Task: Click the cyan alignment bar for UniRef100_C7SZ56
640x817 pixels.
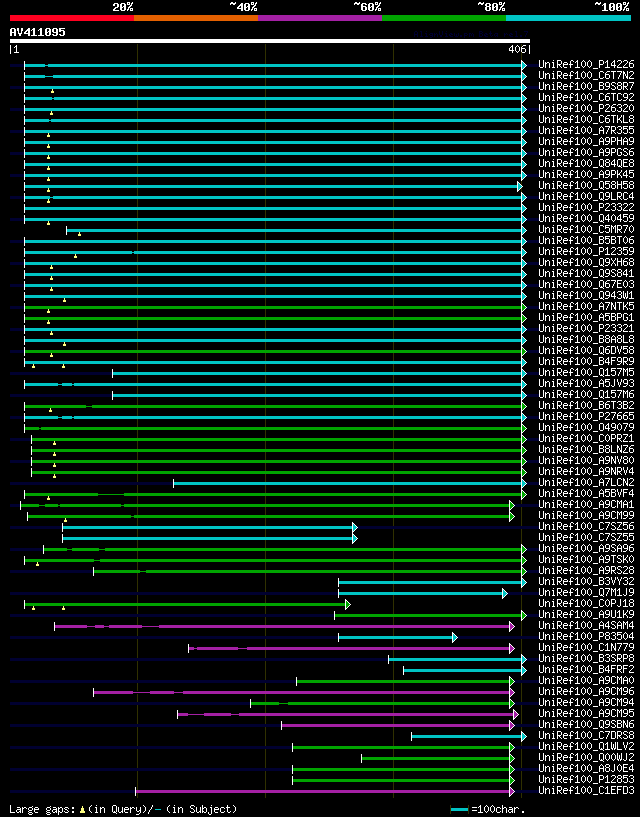Action: 208,527
